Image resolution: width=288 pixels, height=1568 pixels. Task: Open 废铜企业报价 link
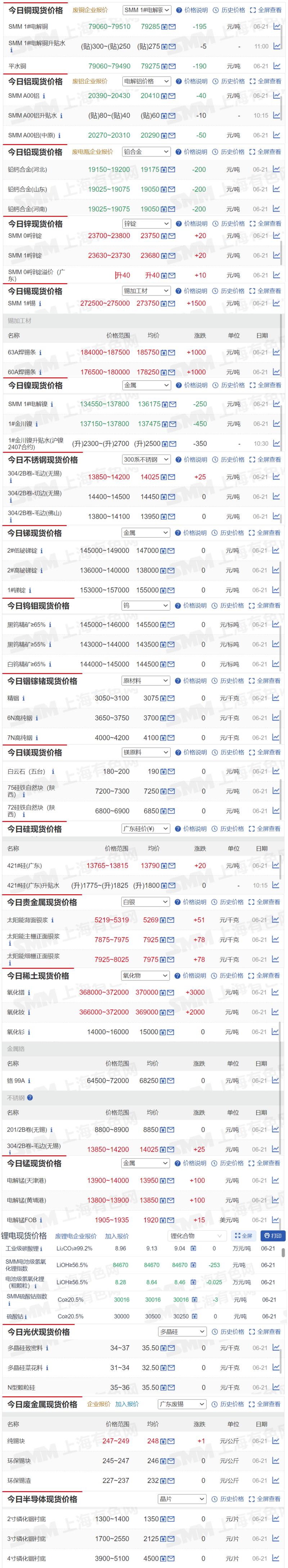click(x=90, y=10)
